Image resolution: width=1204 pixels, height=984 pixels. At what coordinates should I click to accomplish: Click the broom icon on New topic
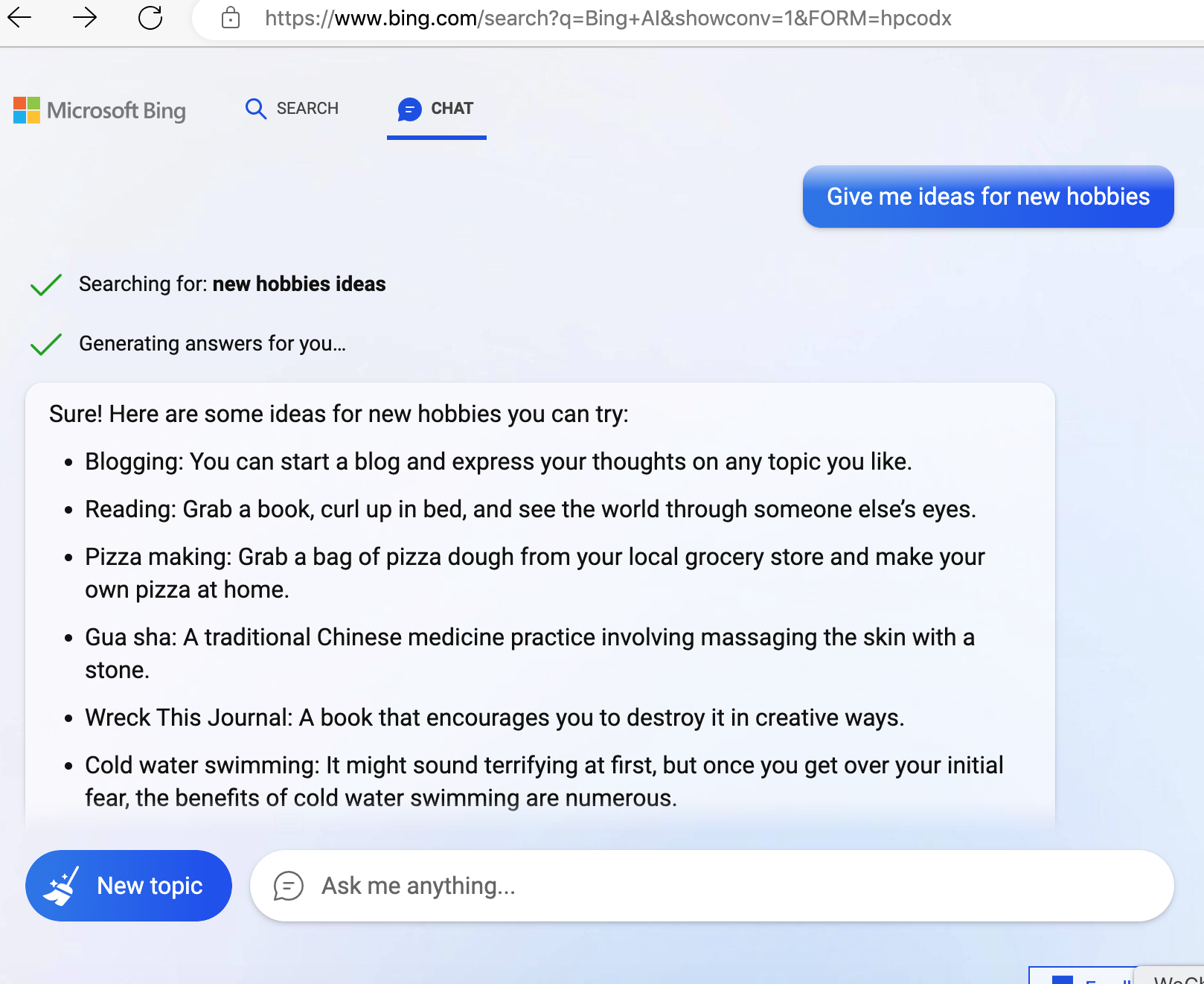(61, 886)
